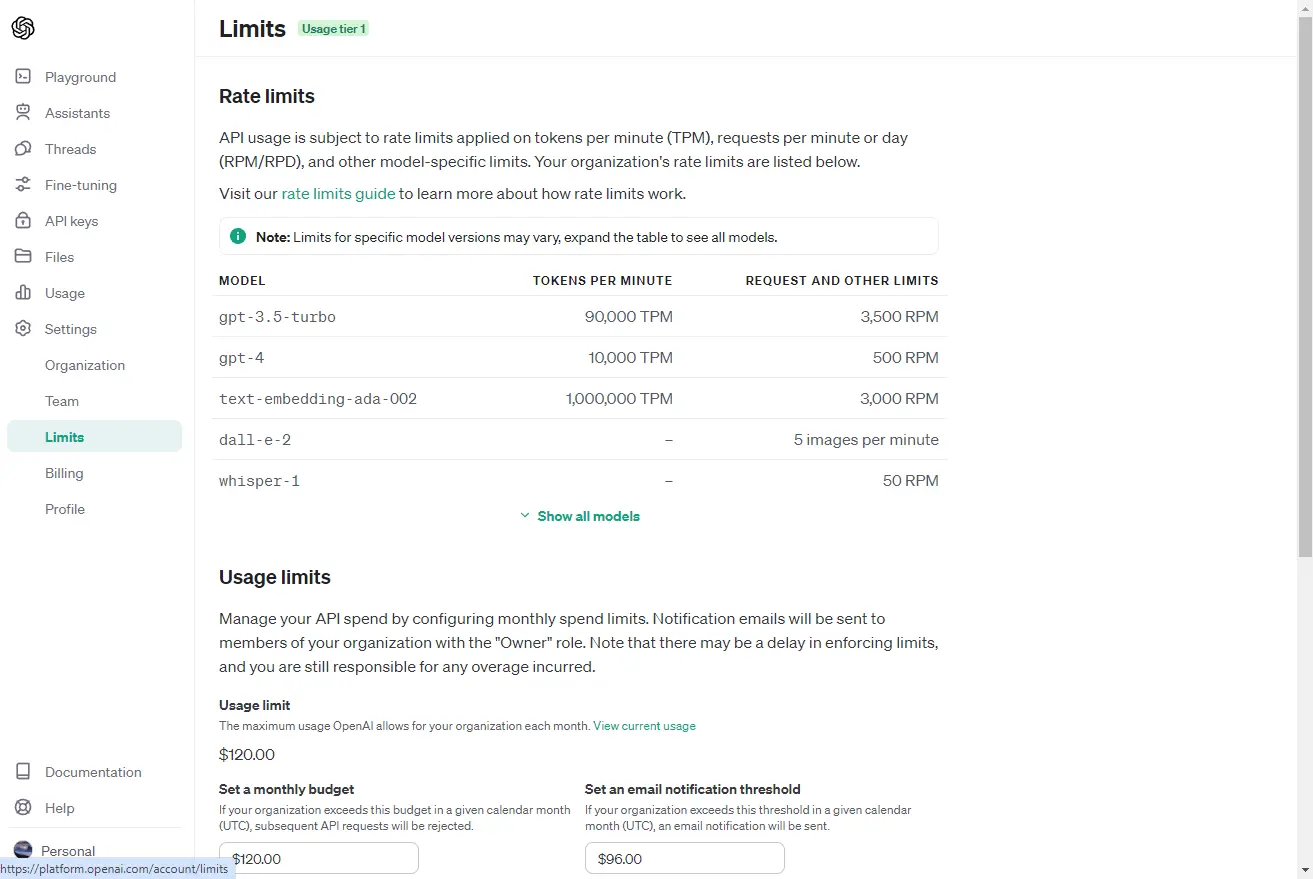1313x879 pixels.
Task: Open Playground via its terminal icon
Action: pos(23,77)
